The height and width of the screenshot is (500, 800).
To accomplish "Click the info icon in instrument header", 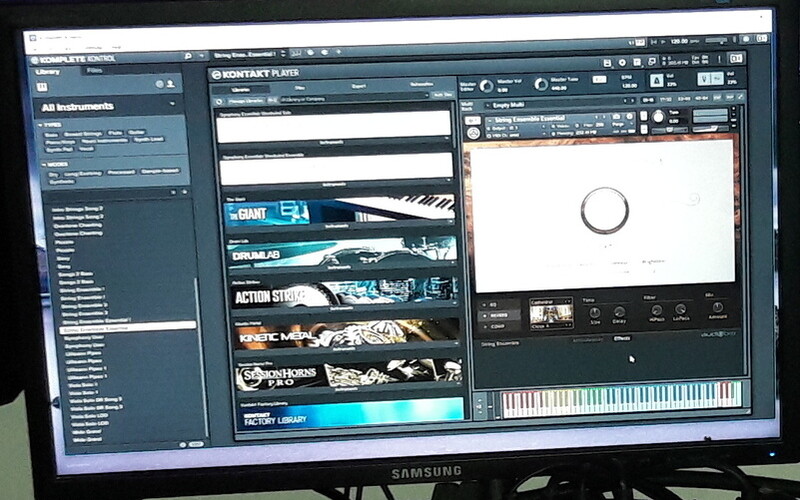I will coord(629,116).
